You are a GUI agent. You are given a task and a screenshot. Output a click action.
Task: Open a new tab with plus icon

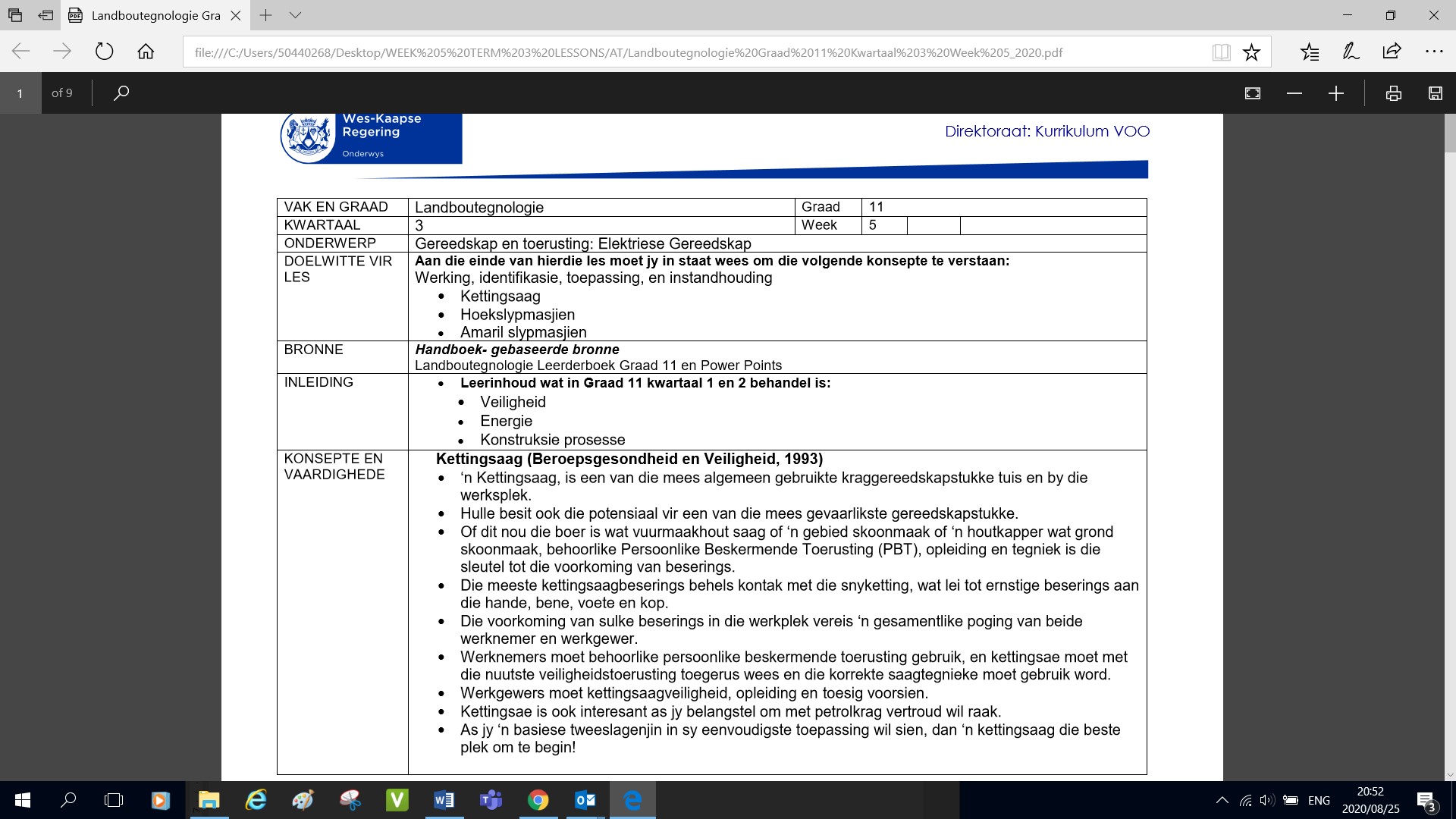pos(265,15)
